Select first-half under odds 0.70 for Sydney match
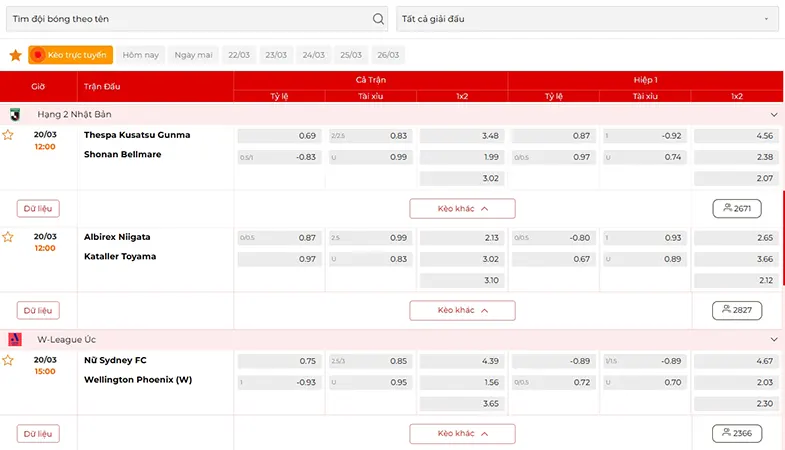This screenshot has width=785, height=450. coord(645,382)
